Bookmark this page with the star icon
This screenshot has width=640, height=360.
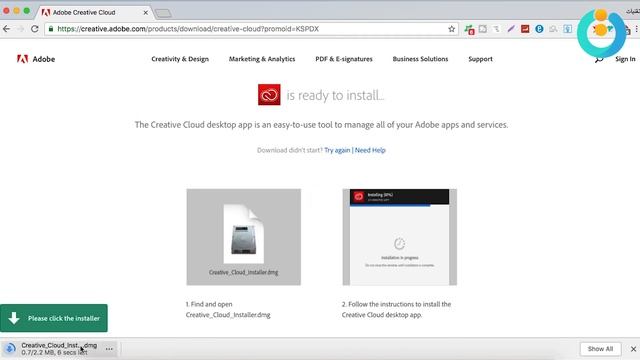(x=451, y=29)
